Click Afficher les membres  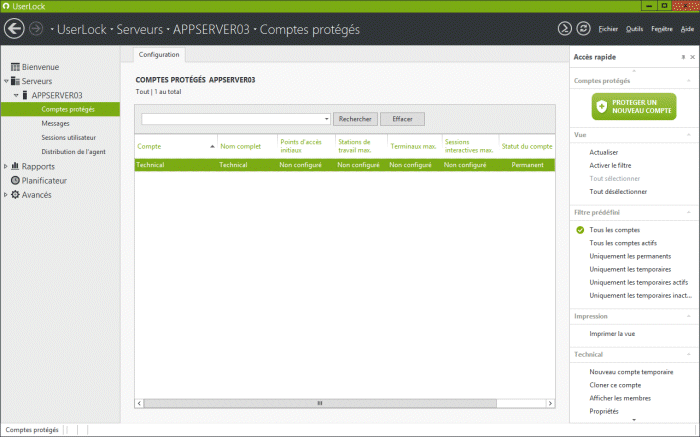[x=620, y=398]
